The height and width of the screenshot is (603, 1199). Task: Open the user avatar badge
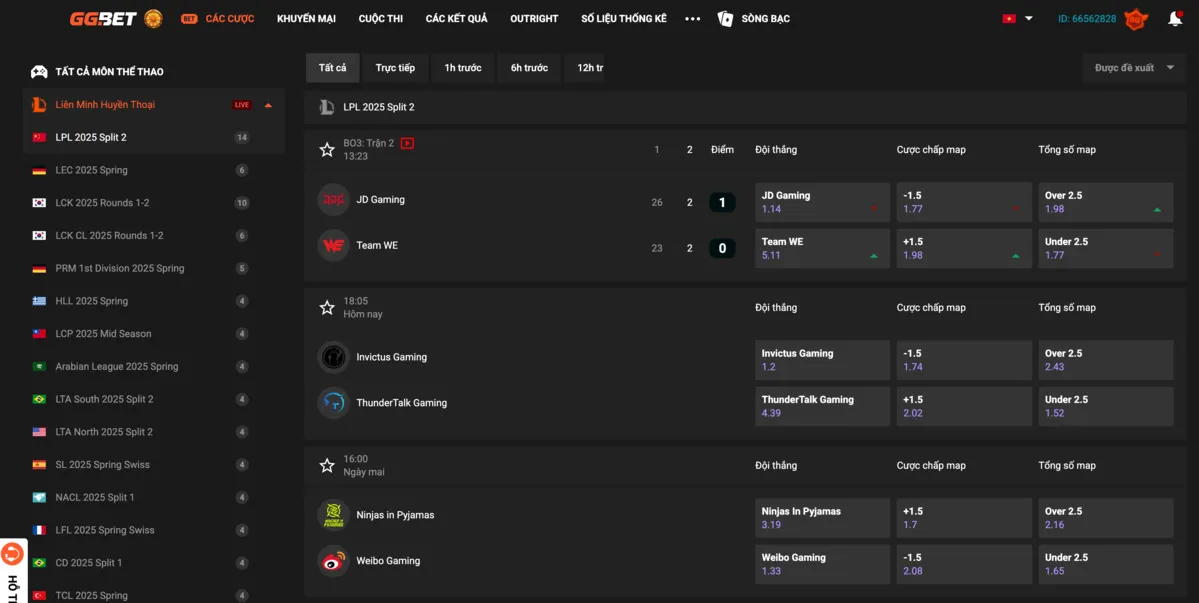(x=1136, y=18)
